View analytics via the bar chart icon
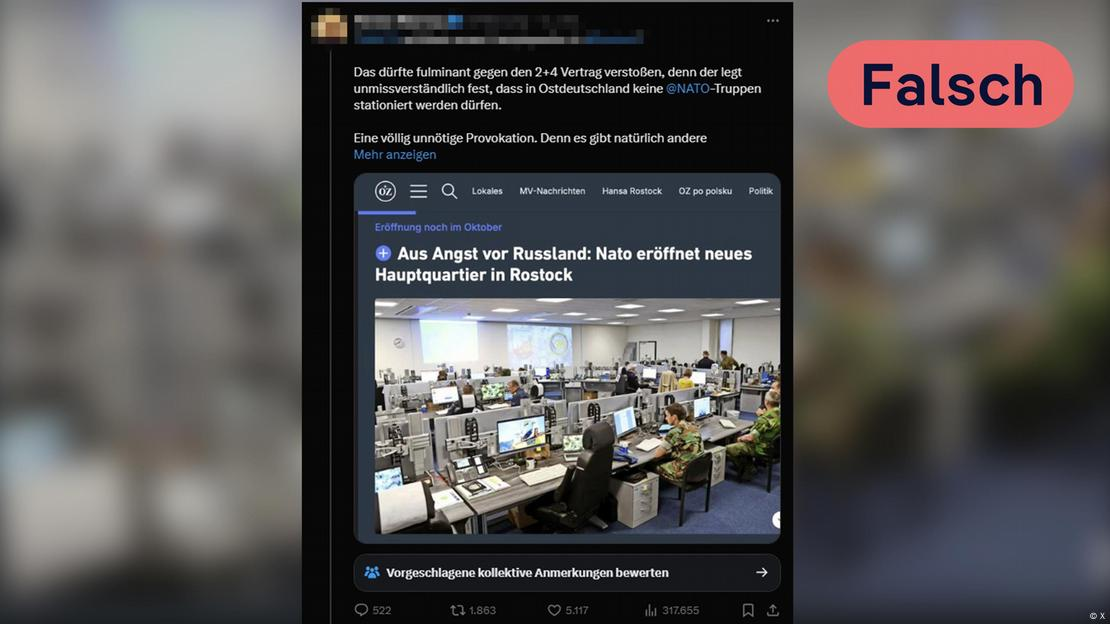 [651, 610]
